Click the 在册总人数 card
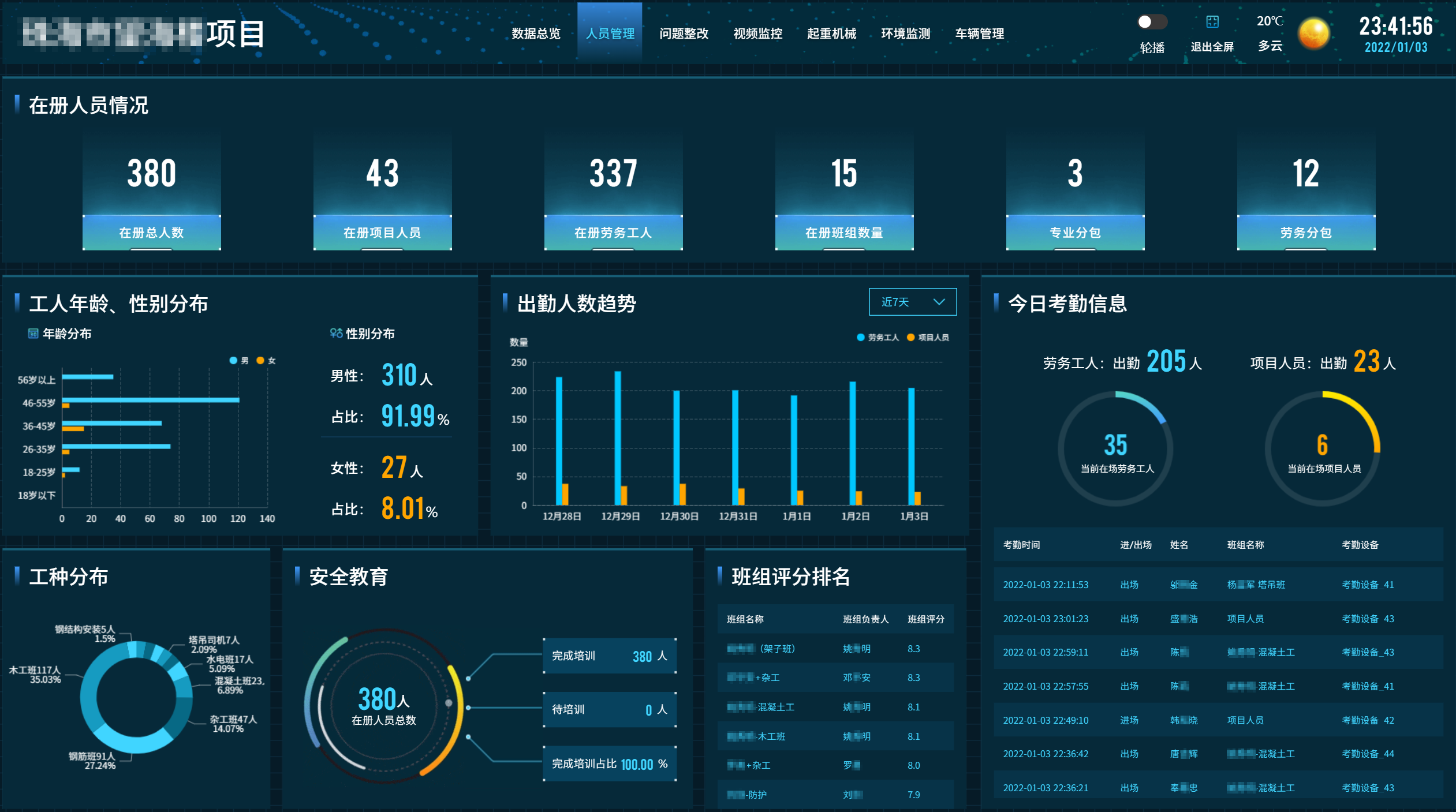Viewport: 1456px width, 812px height. [x=152, y=190]
